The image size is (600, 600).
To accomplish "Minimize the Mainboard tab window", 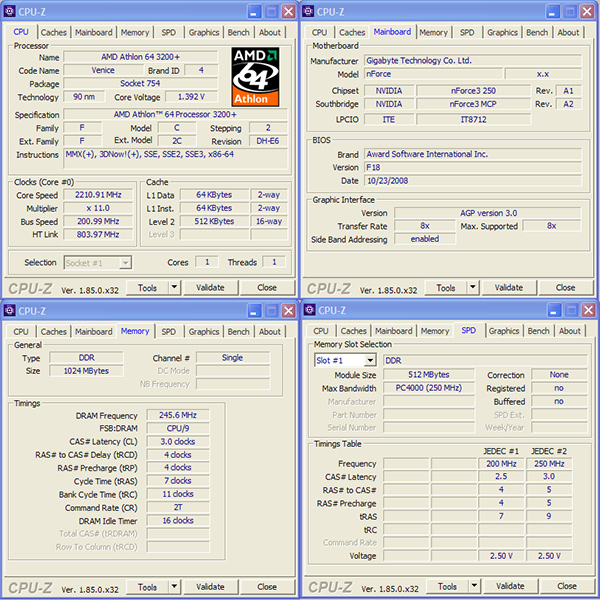I will tap(553, 11).
